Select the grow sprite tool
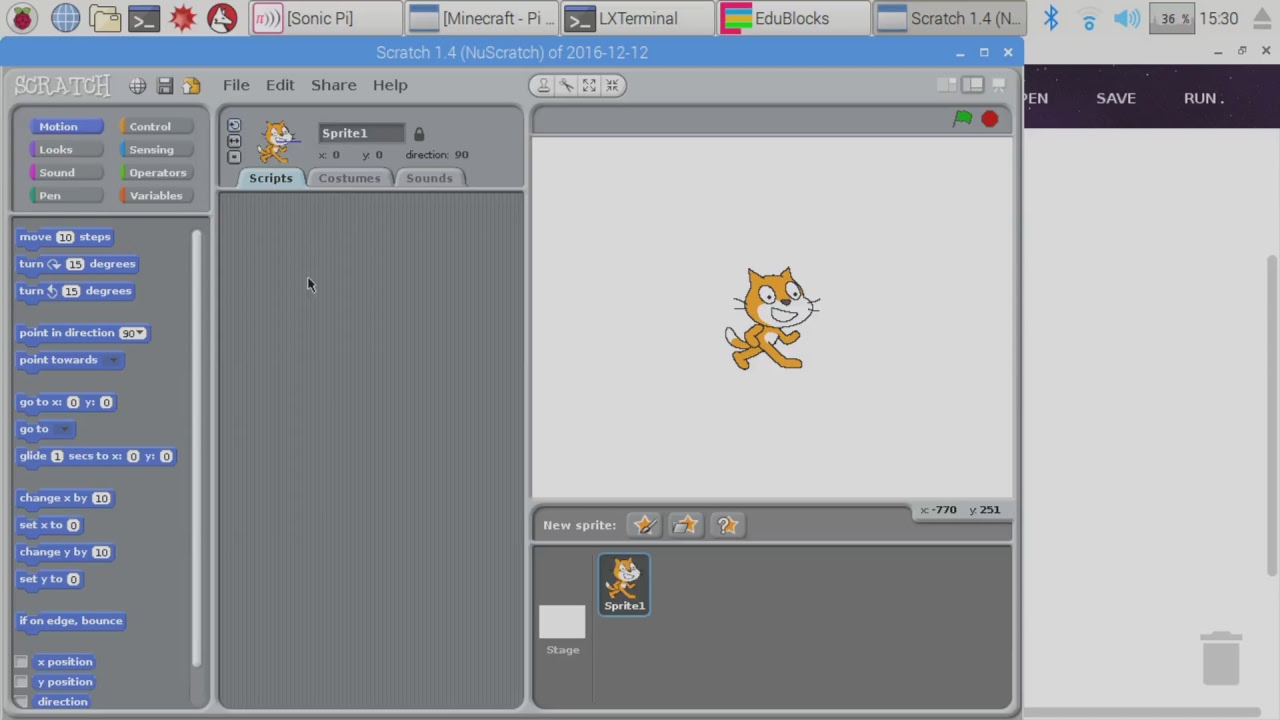The width and height of the screenshot is (1280, 720). (589, 85)
